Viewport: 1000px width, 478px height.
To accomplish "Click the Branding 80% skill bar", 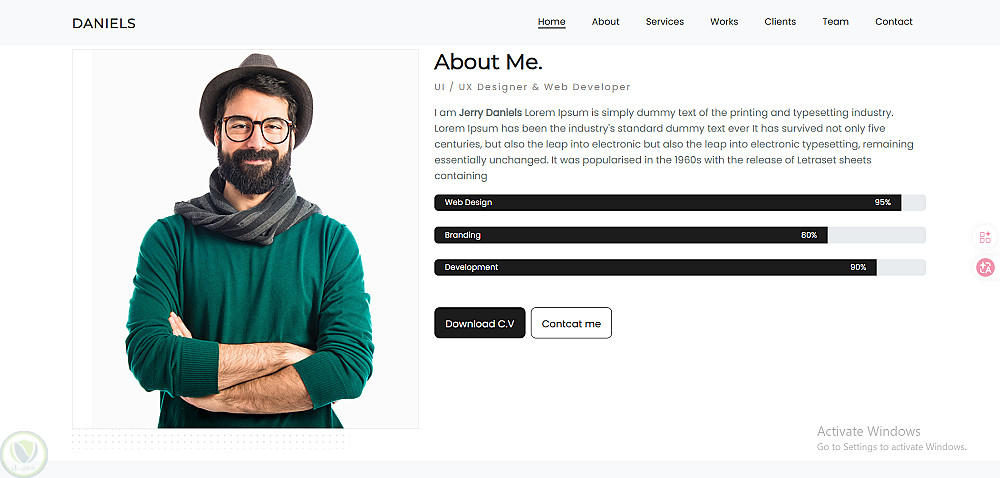I will click(680, 235).
